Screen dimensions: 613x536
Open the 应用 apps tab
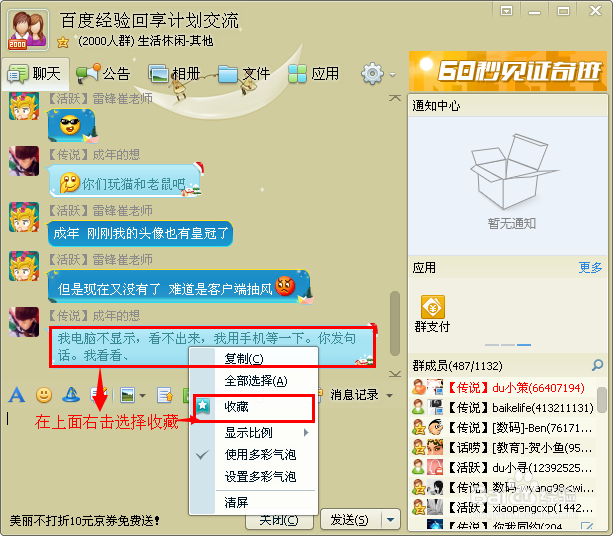coord(314,73)
